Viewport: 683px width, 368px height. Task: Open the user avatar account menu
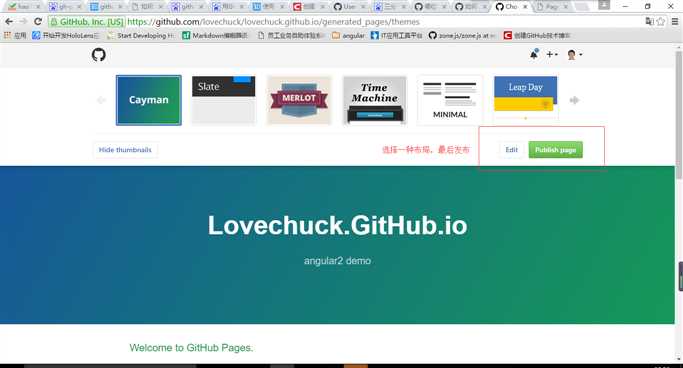click(x=574, y=54)
